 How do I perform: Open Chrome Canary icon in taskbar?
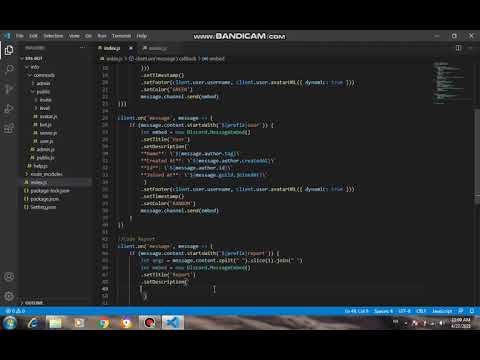(127, 323)
